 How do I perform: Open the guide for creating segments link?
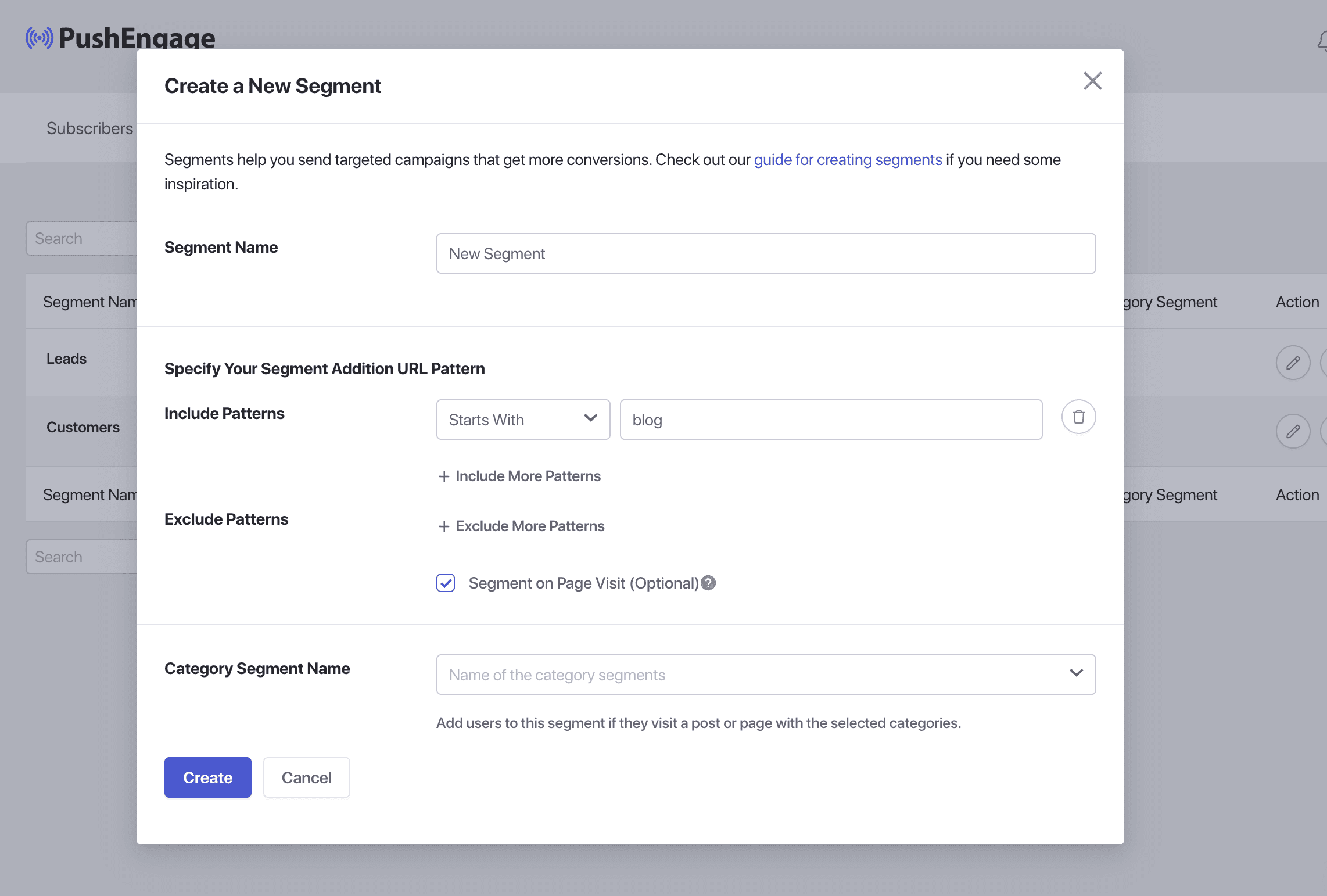tap(848, 160)
